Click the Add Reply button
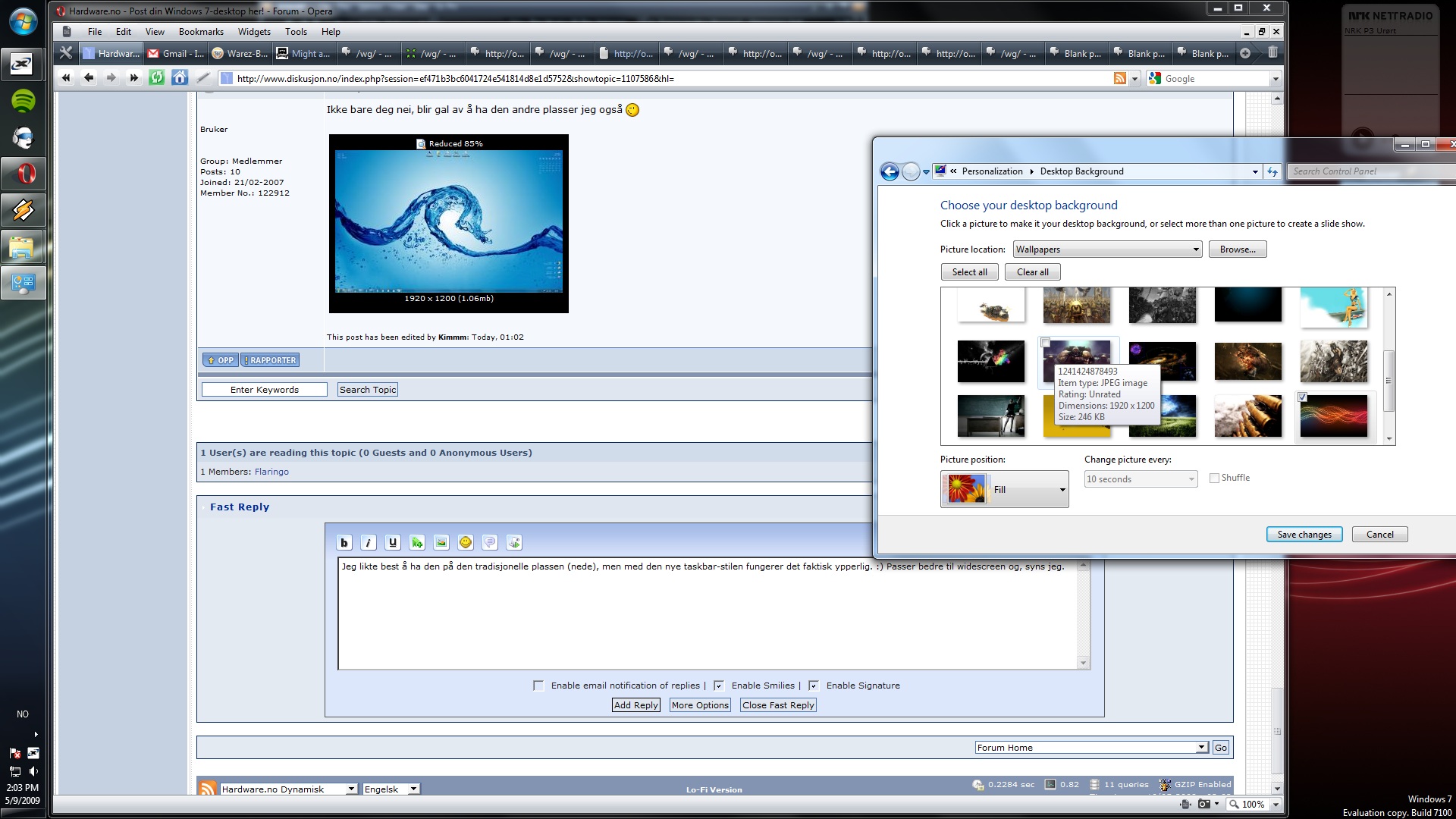The image size is (1456, 819). (x=635, y=705)
